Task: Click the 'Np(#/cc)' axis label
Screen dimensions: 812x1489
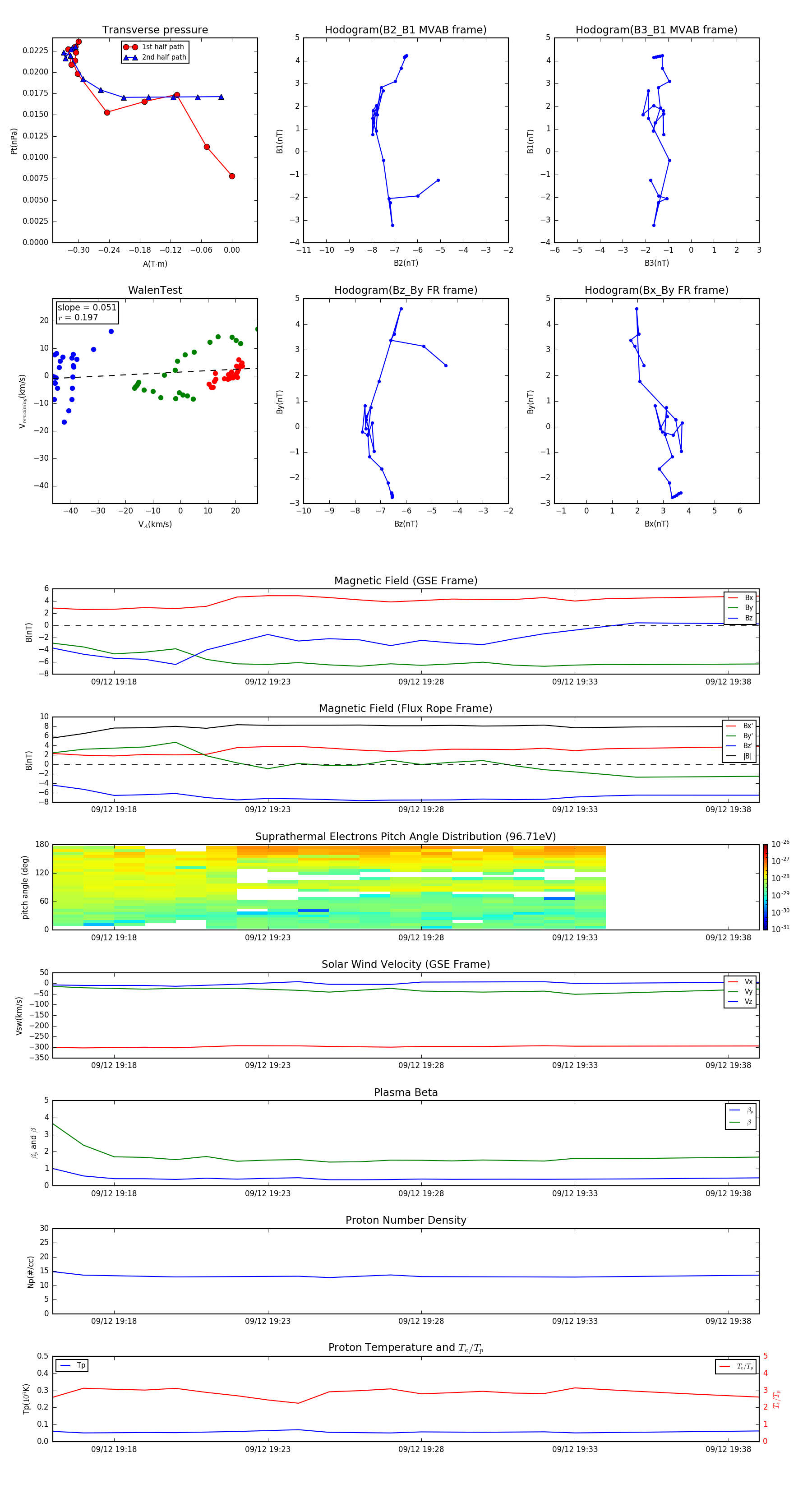Action: [x=31, y=1272]
